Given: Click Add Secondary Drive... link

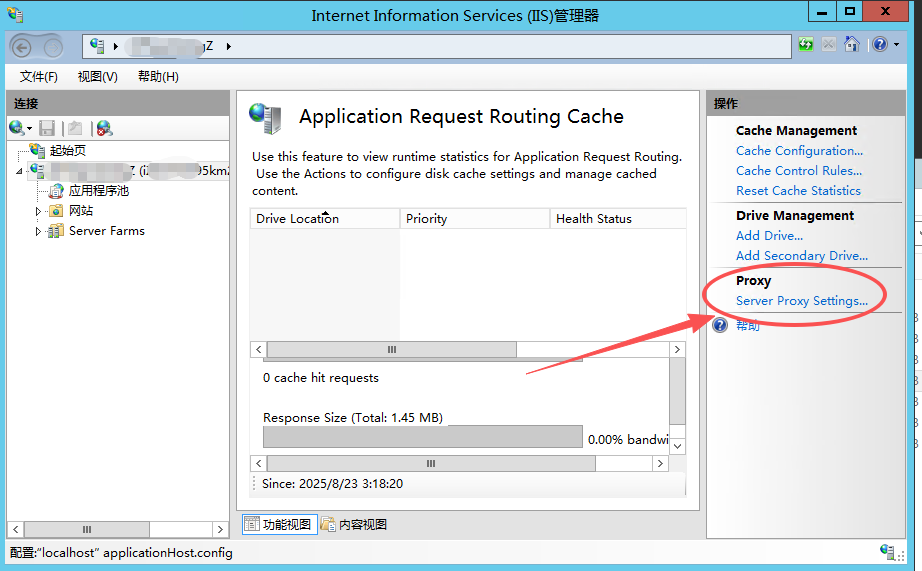Looking at the screenshot, I should point(801,256).
